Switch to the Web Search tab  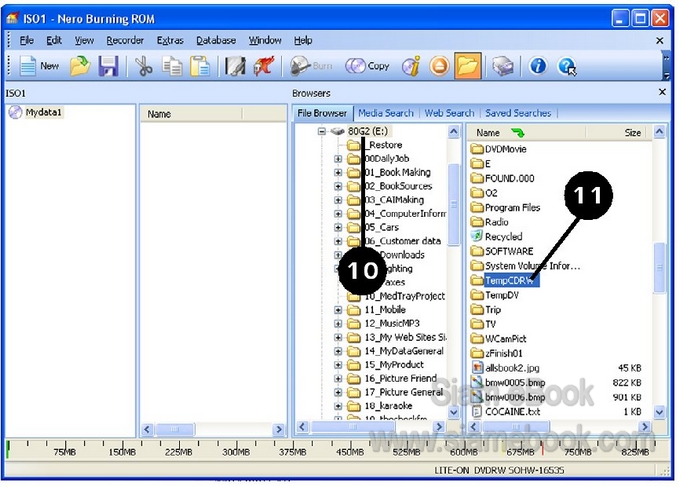click(x=449, y=113)
